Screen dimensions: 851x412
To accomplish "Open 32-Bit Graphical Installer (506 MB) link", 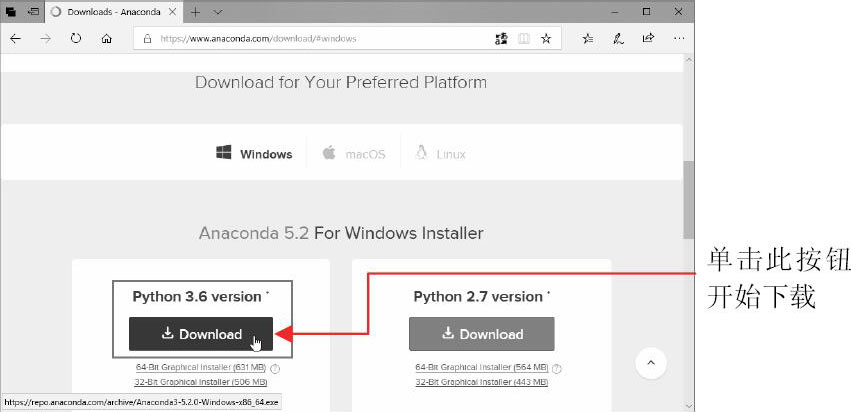I will (201, 382).
